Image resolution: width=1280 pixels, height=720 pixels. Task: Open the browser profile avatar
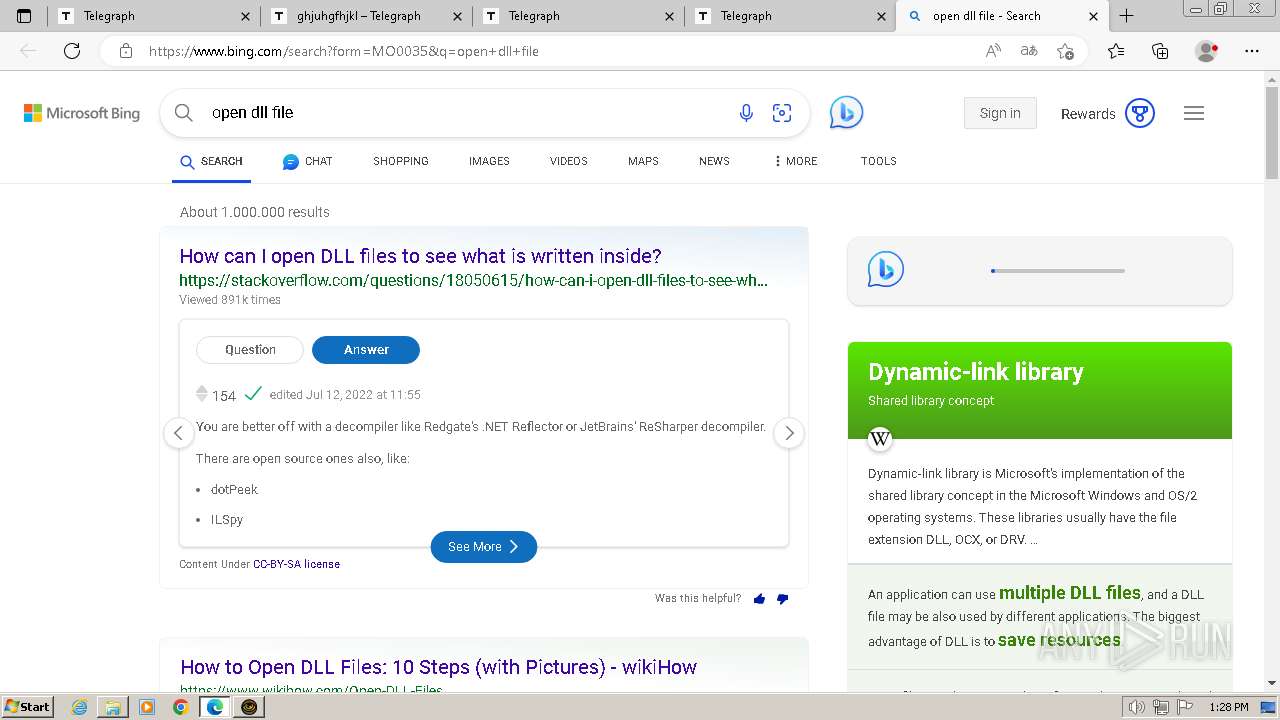tap(1207, 51)
